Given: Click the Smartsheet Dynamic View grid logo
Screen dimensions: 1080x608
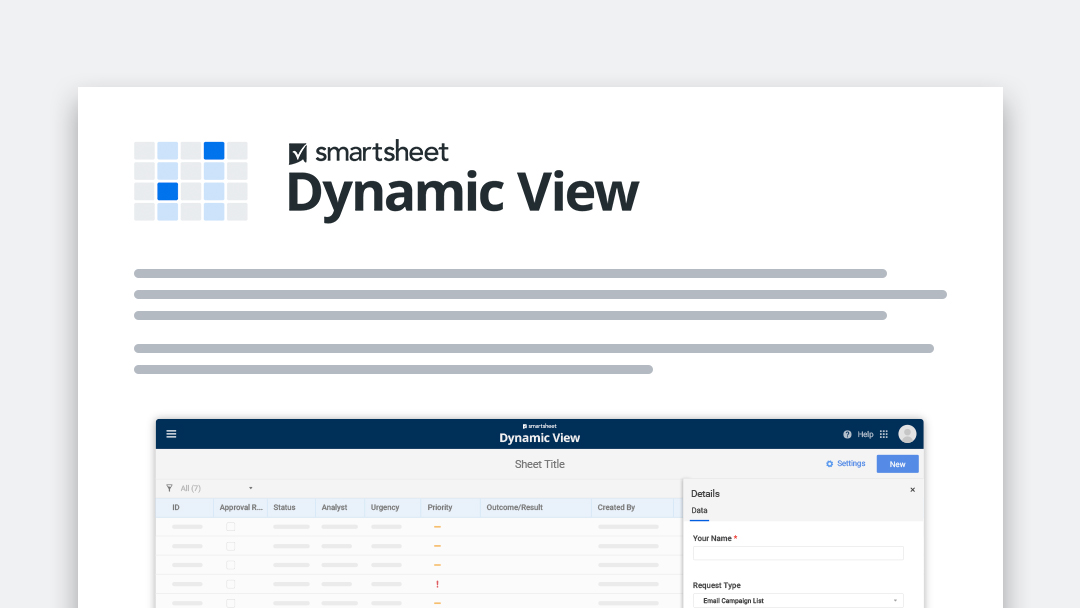Looking at the screenshot, I should click(191, 181).
